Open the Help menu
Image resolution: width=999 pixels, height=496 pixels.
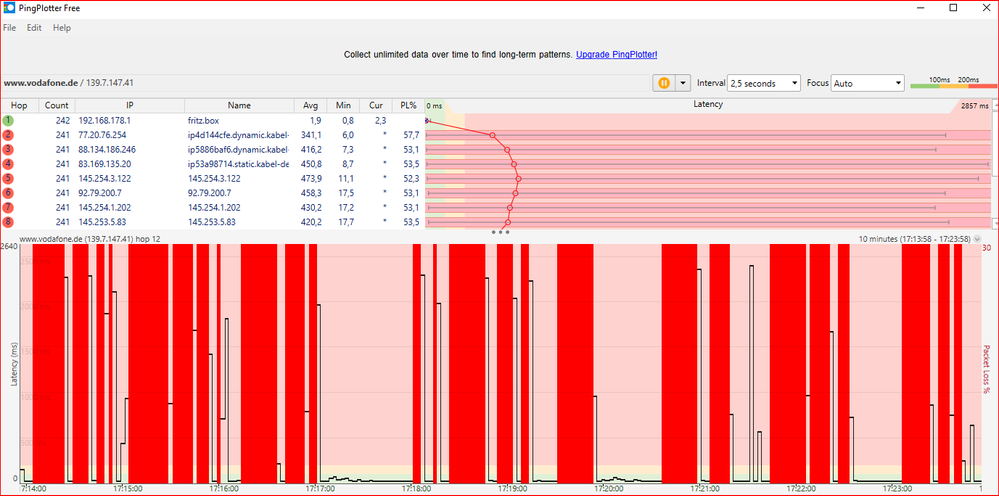coord(62,28)
